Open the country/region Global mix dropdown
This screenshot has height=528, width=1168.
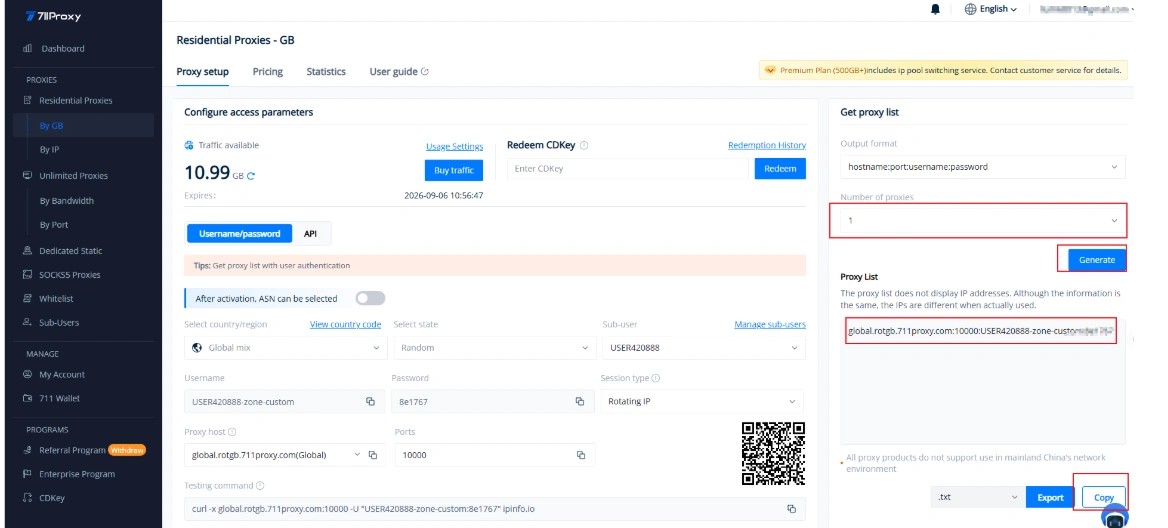(285, 348)
